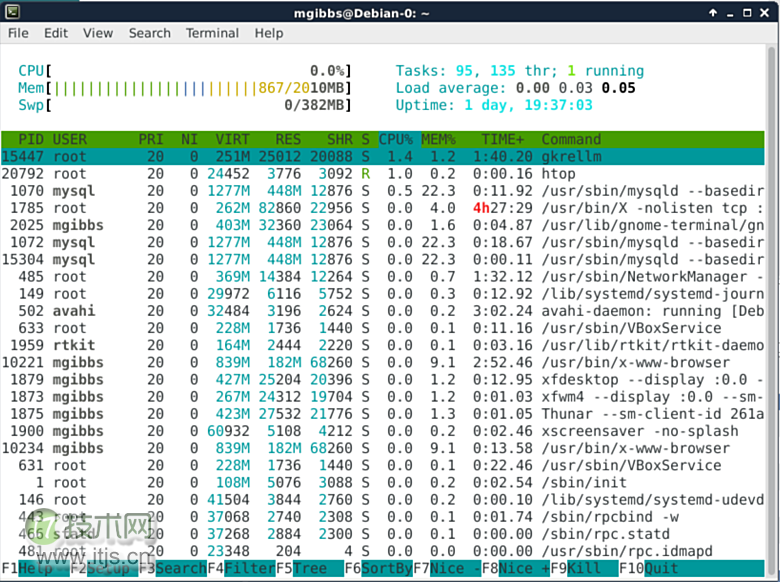Click the F1 Help function button

pos(35,568)
